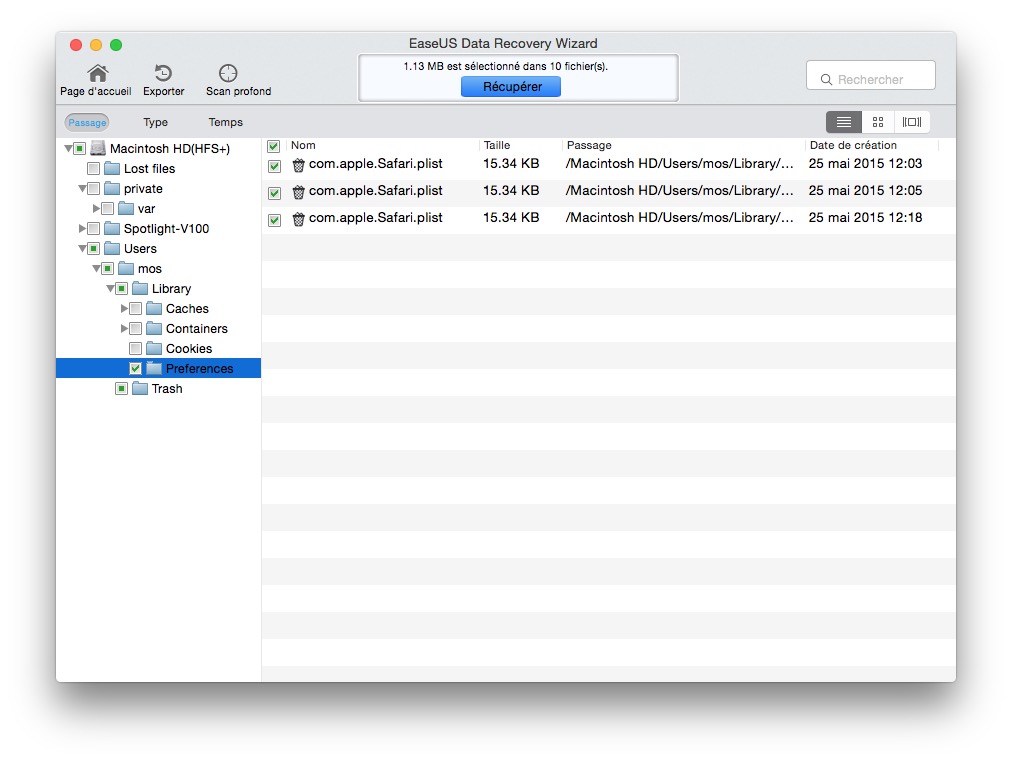Check the Caches folder checkbox

pos(136,308)
